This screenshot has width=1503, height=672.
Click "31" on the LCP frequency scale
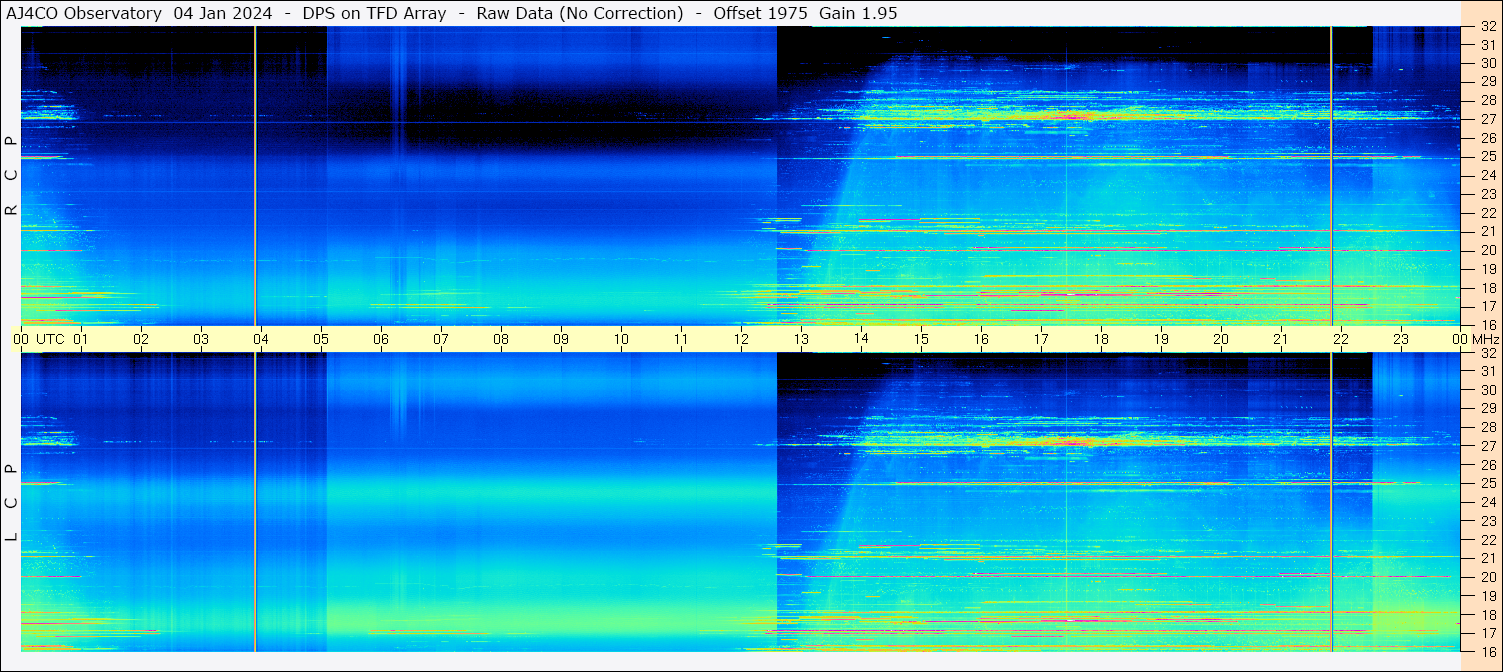(x=1488, y=371)
